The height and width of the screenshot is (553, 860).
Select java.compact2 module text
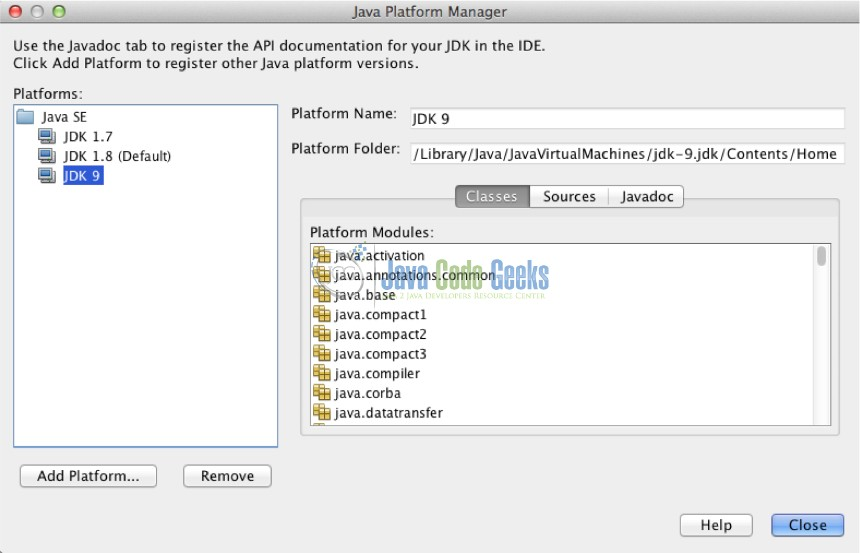click(380, 335)
